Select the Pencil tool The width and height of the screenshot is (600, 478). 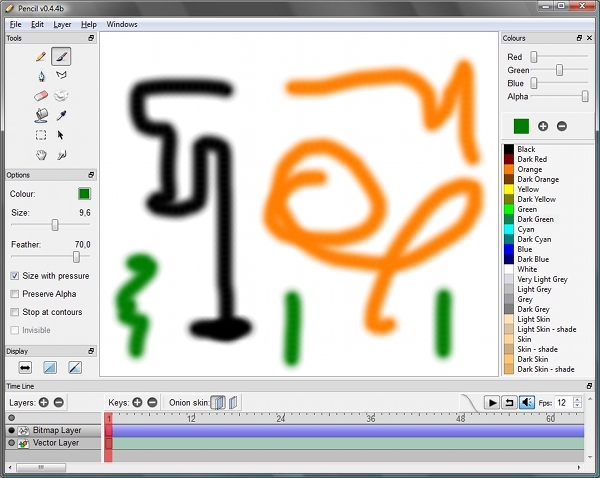click(x=41, y=57)
